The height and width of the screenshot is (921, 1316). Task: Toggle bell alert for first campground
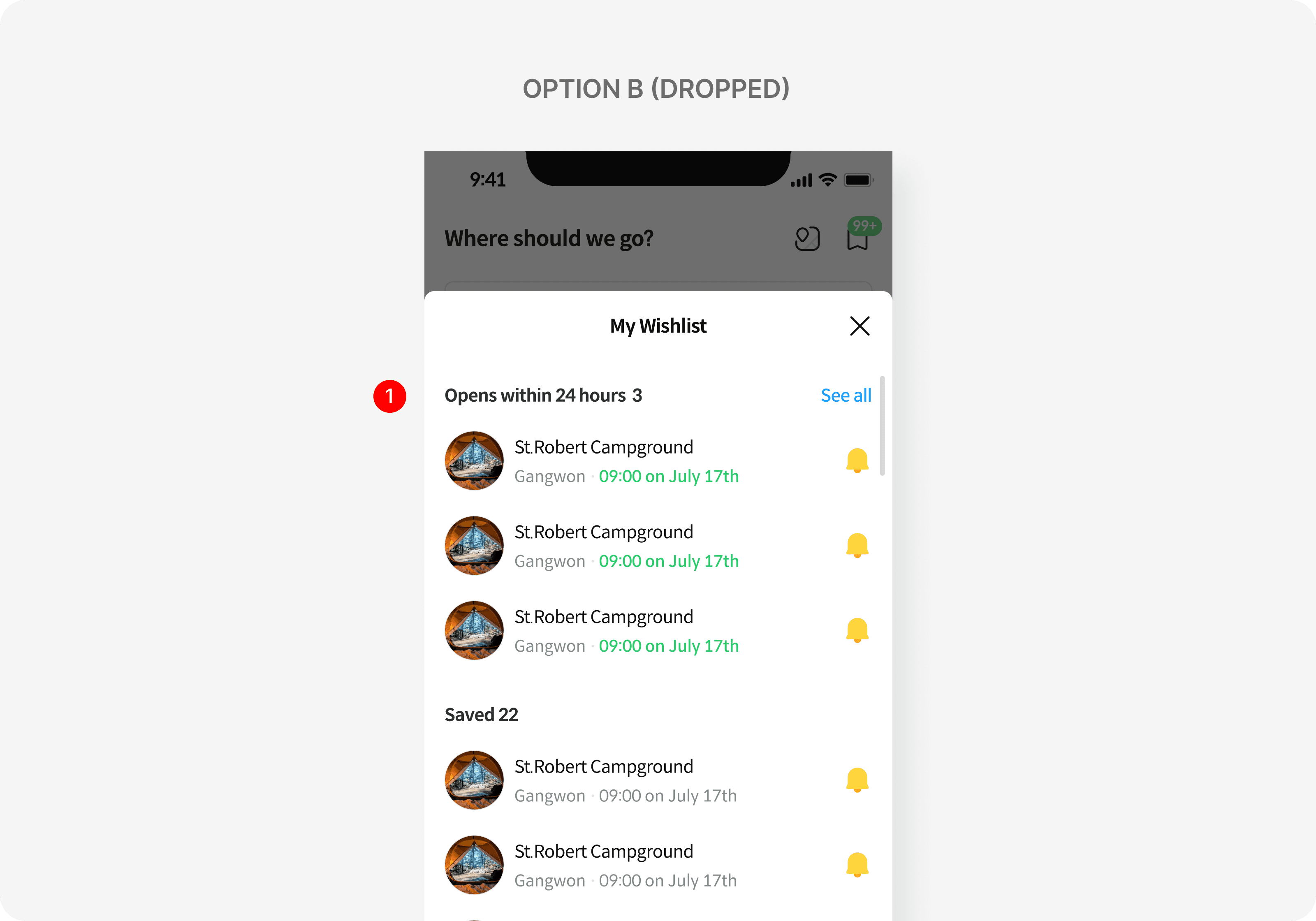point(857,461)
